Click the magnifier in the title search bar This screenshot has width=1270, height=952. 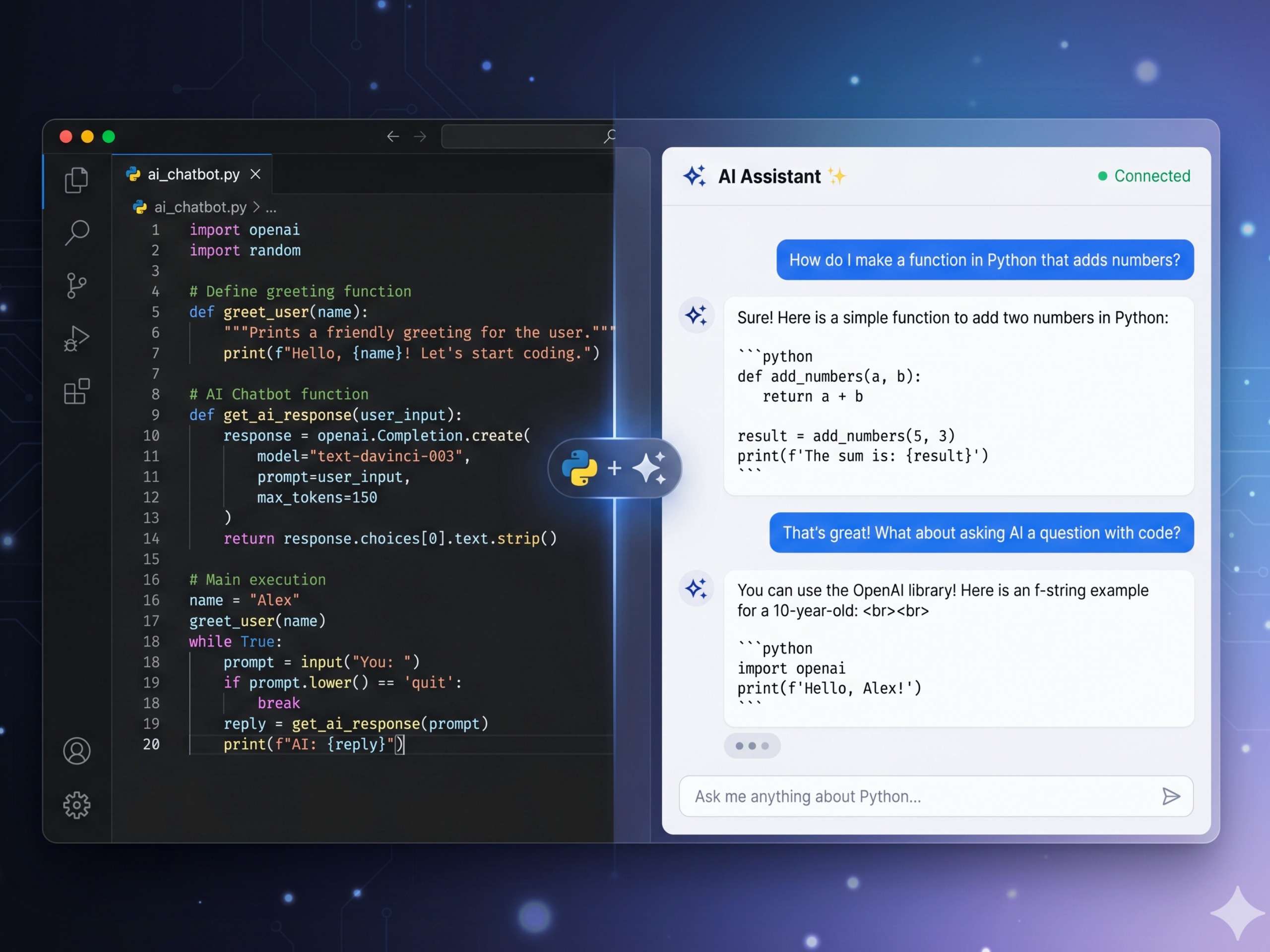[x=610, y=136]
